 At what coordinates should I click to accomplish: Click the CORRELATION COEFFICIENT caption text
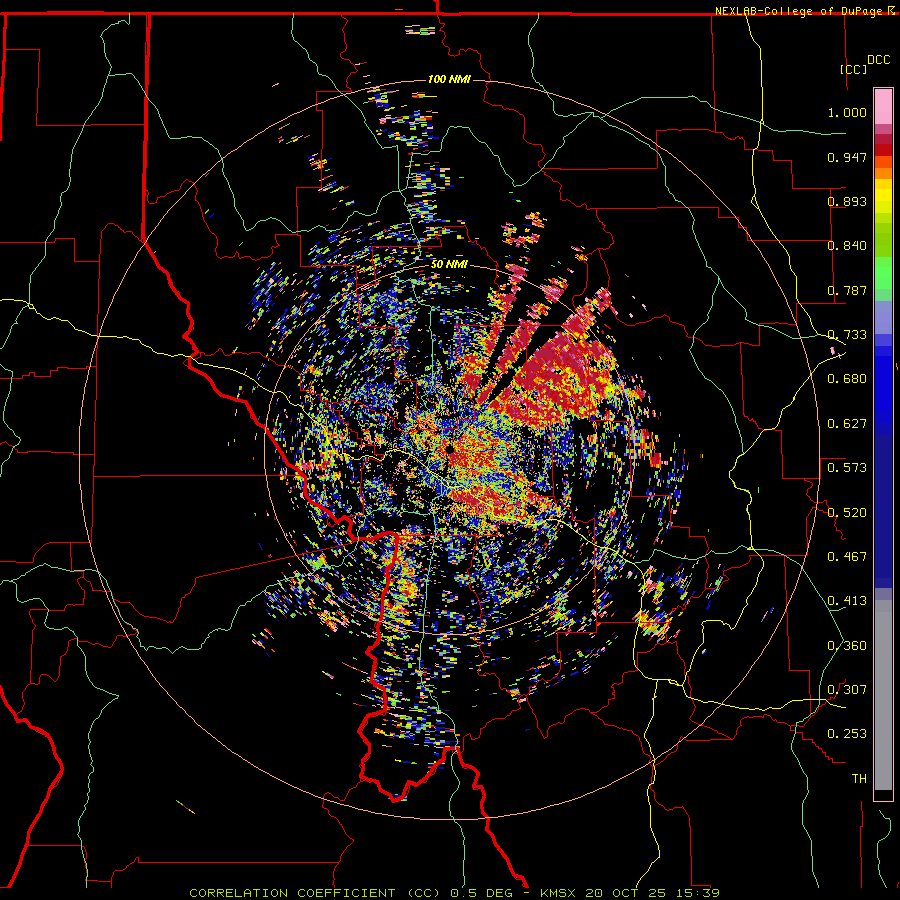[292, 893]
